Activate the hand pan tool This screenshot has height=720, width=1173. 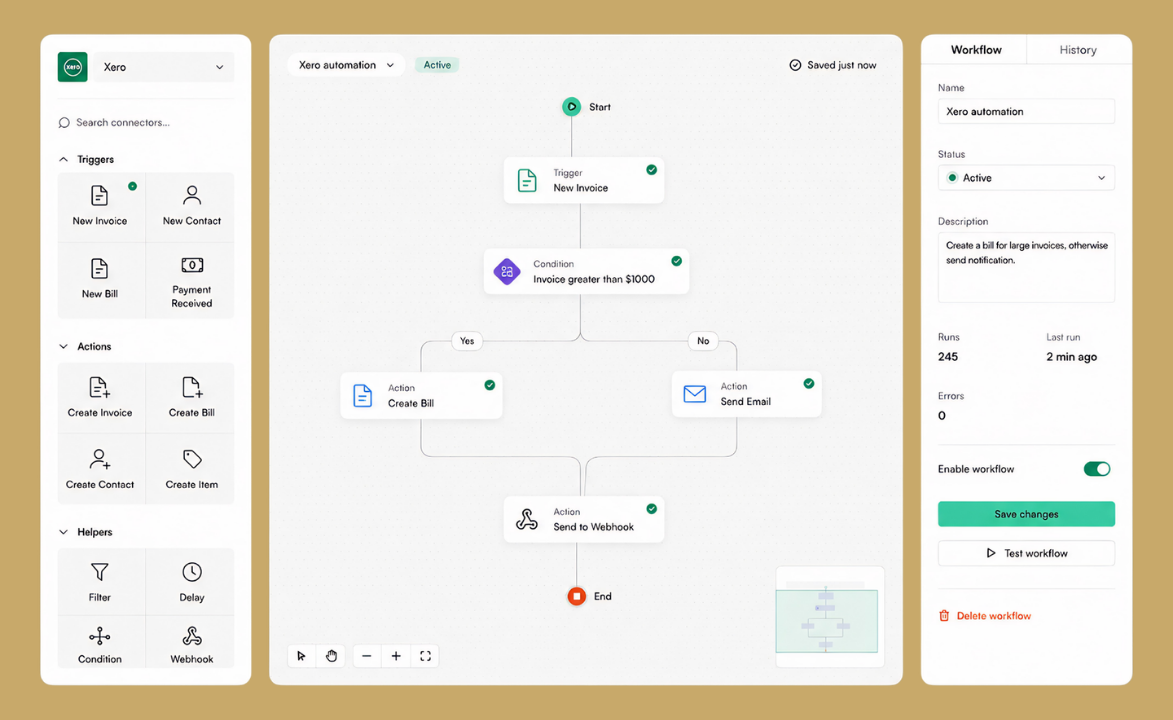click(x=331, y=656)
